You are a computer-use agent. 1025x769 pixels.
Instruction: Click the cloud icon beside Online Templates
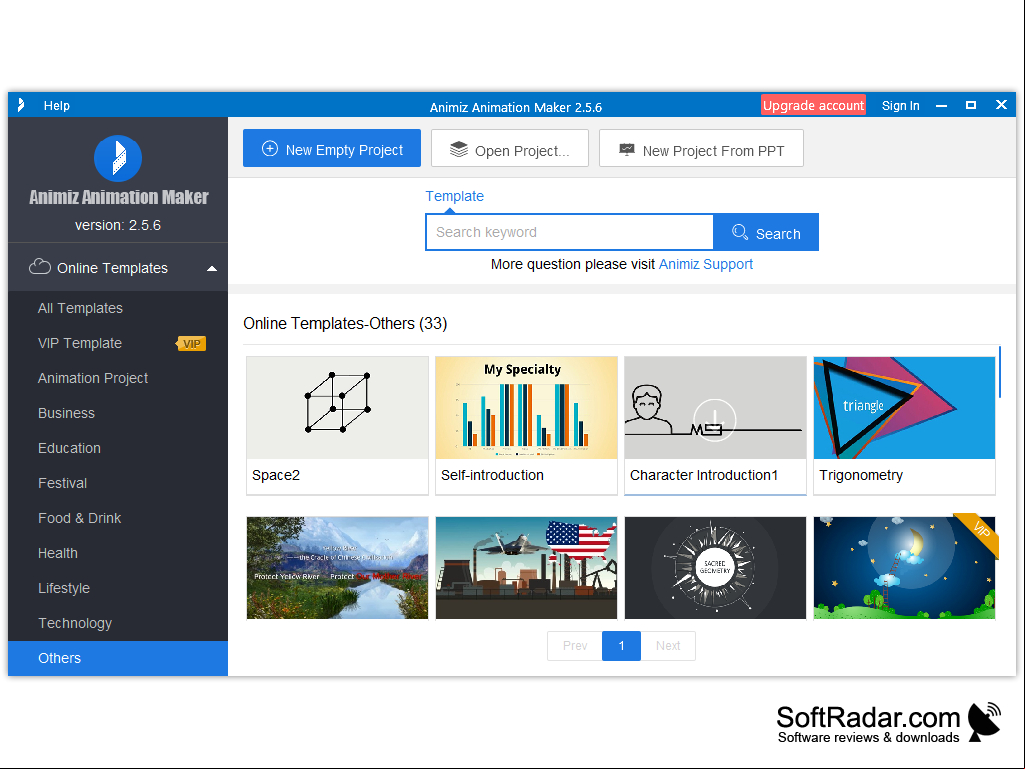(40, 267)
